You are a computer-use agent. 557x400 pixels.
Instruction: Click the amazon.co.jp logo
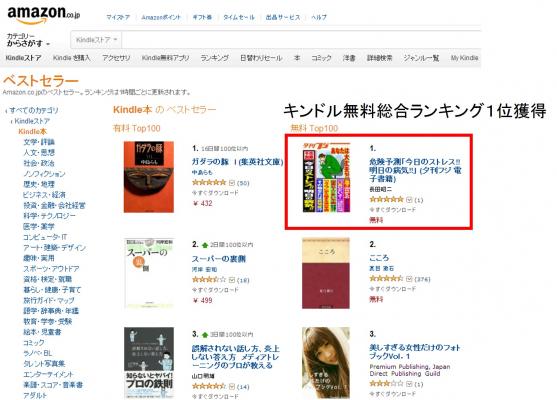tap(44, 15)
